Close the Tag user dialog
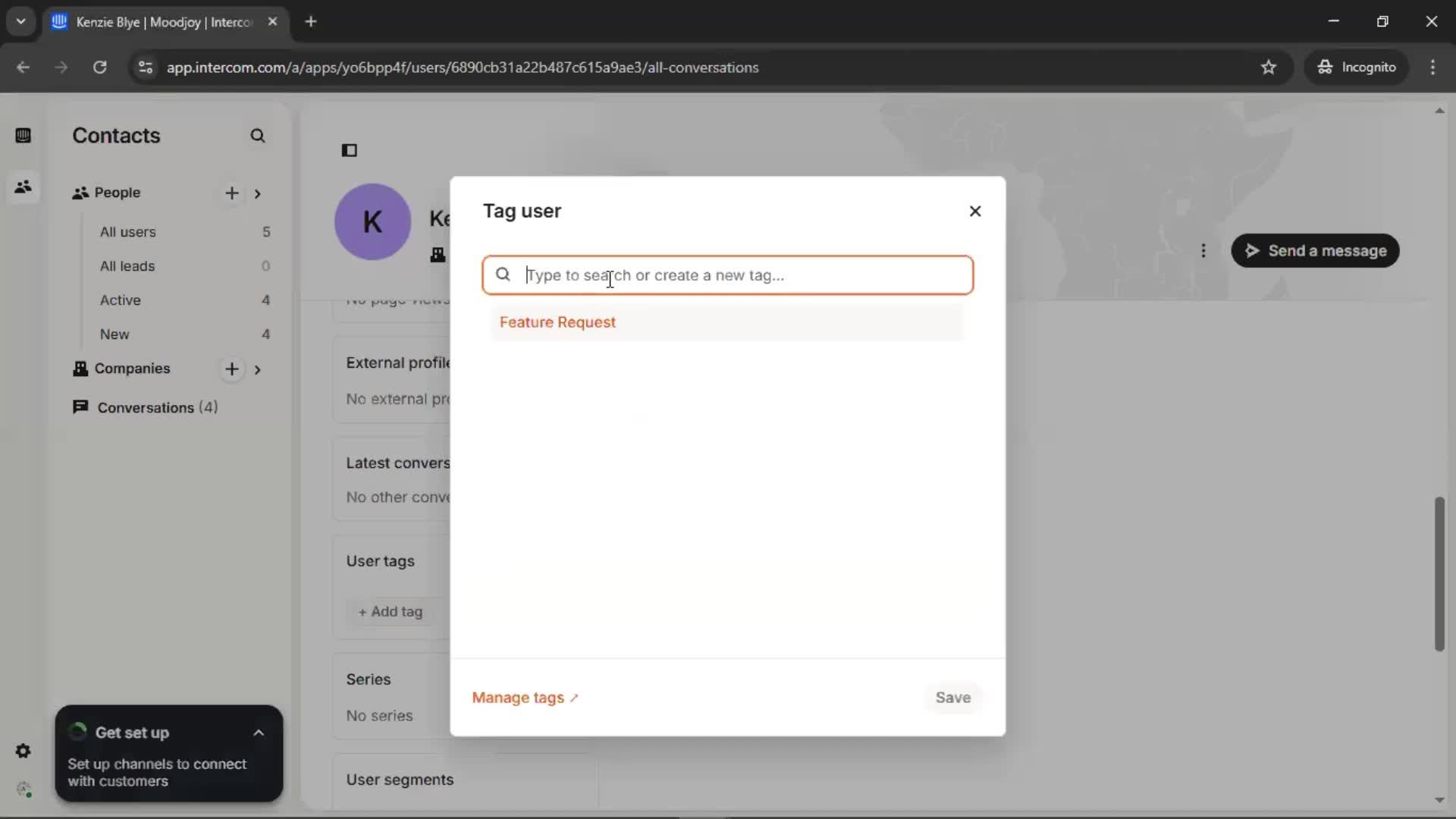The width and height of the screenshot is (1456, 819). [x=975, y=211]
